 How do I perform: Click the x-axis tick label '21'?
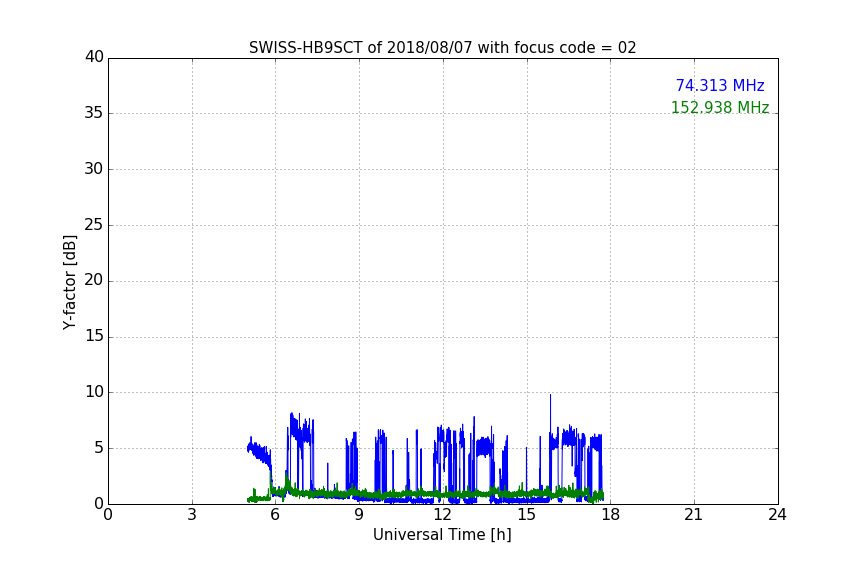(694, 515)
